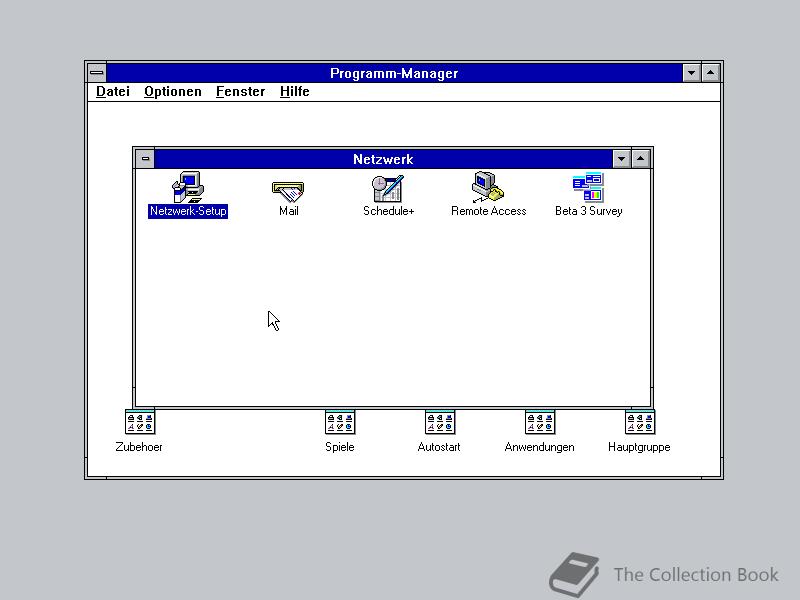800x600 pixels.
Task: Open the Datei menu
Action: click(113, 92)
